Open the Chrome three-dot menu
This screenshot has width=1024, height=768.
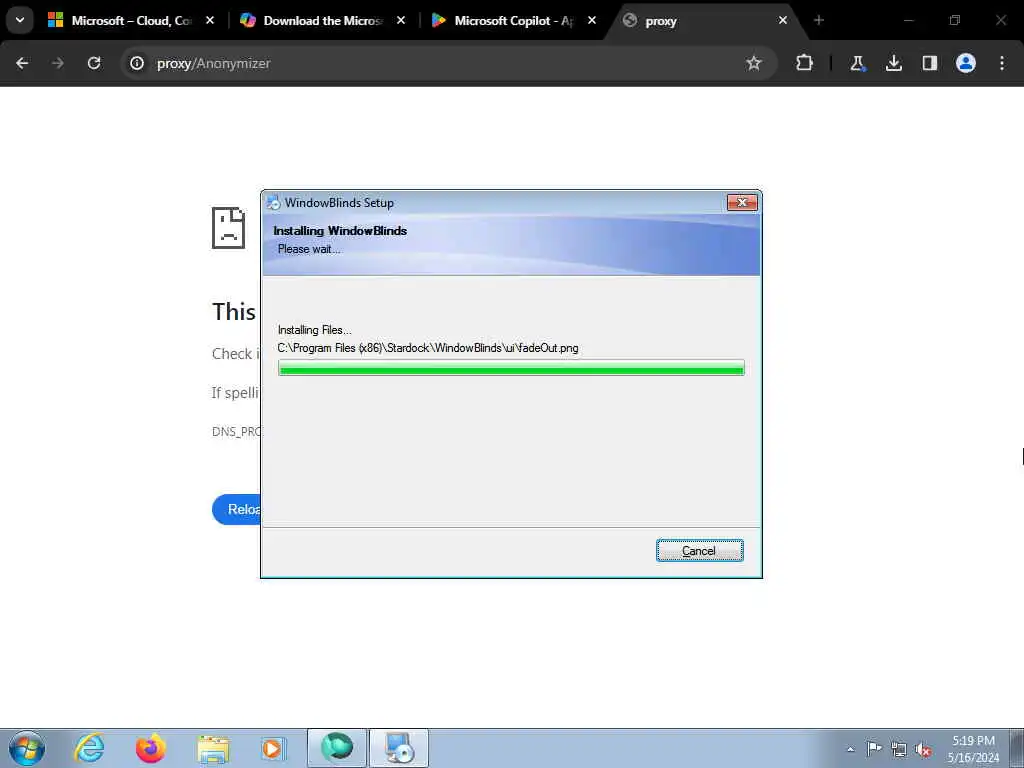point(1002,63)
